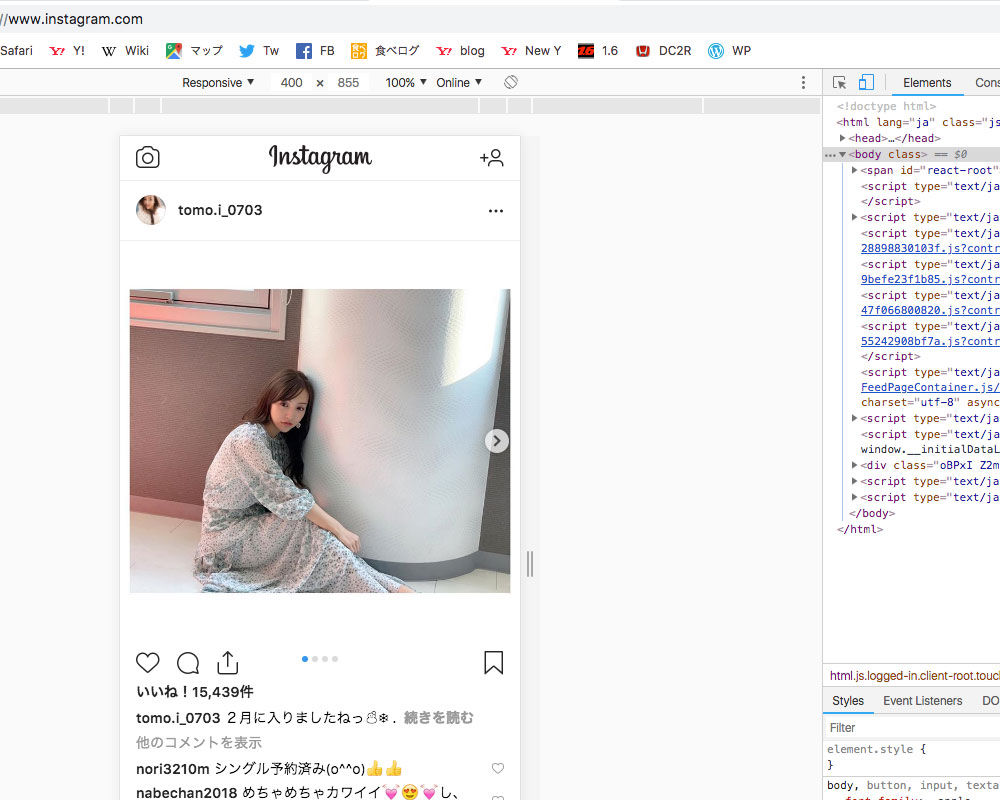Open the DC2R bookmark

[663, 50]
